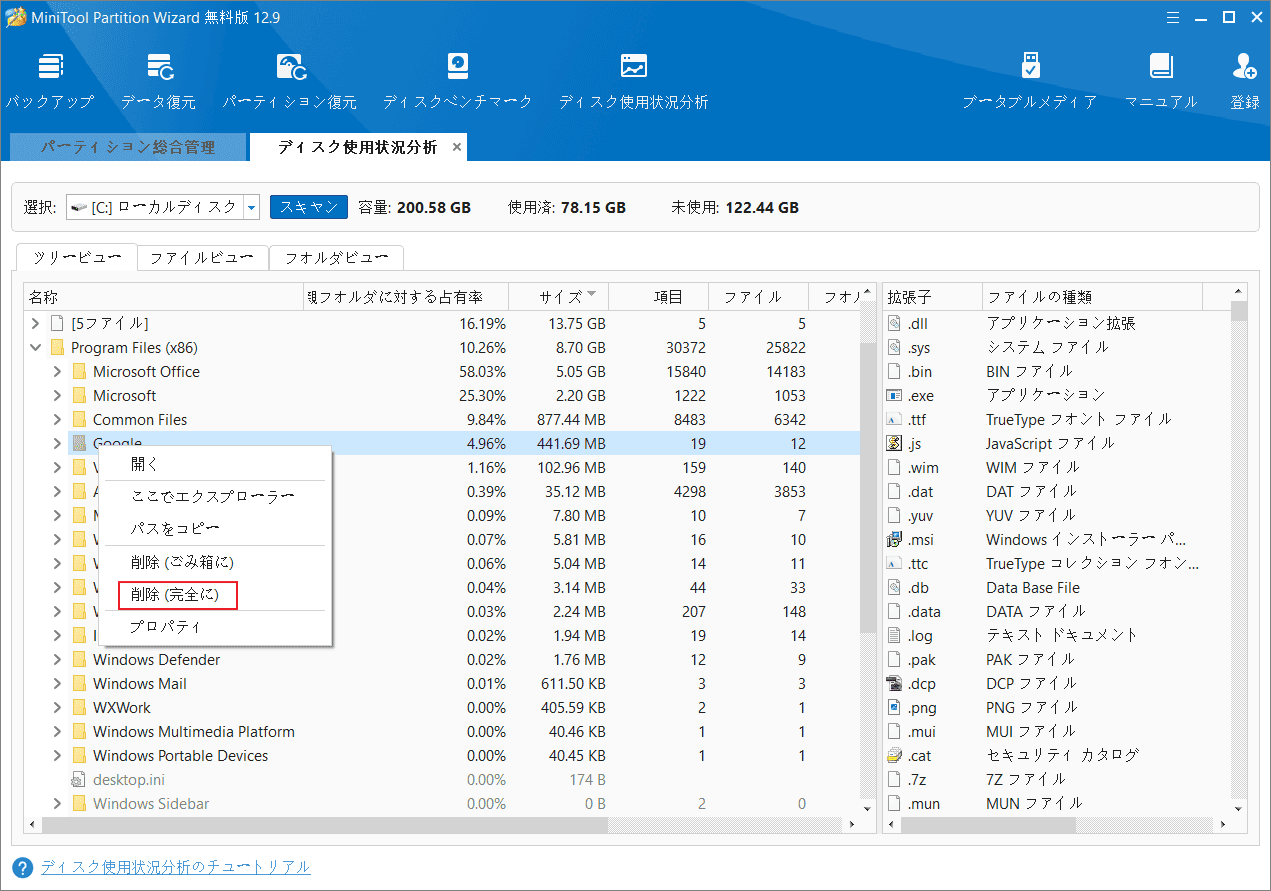Open the バックアップ (Backup) tool

49,78
